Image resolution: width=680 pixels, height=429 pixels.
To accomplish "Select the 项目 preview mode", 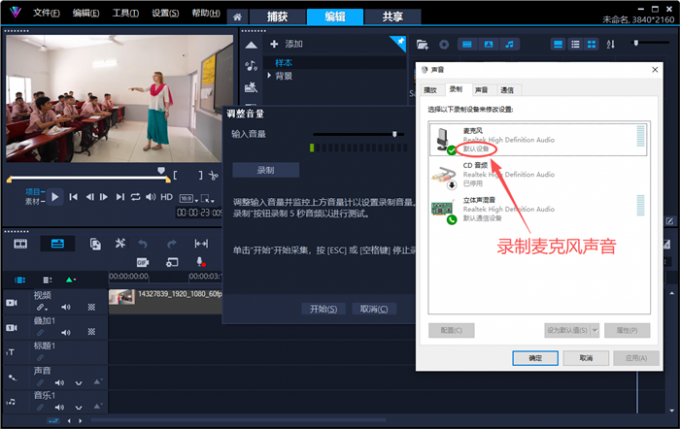I will [35, 191].
